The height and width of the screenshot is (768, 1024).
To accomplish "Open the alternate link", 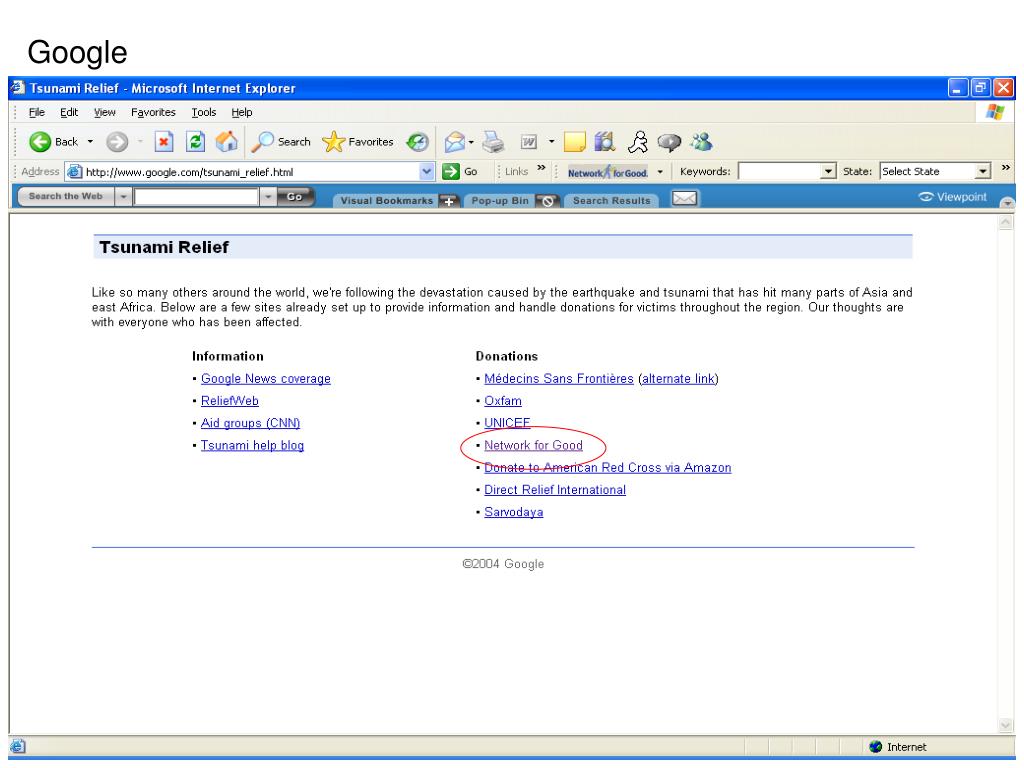I will pos(679,379).
